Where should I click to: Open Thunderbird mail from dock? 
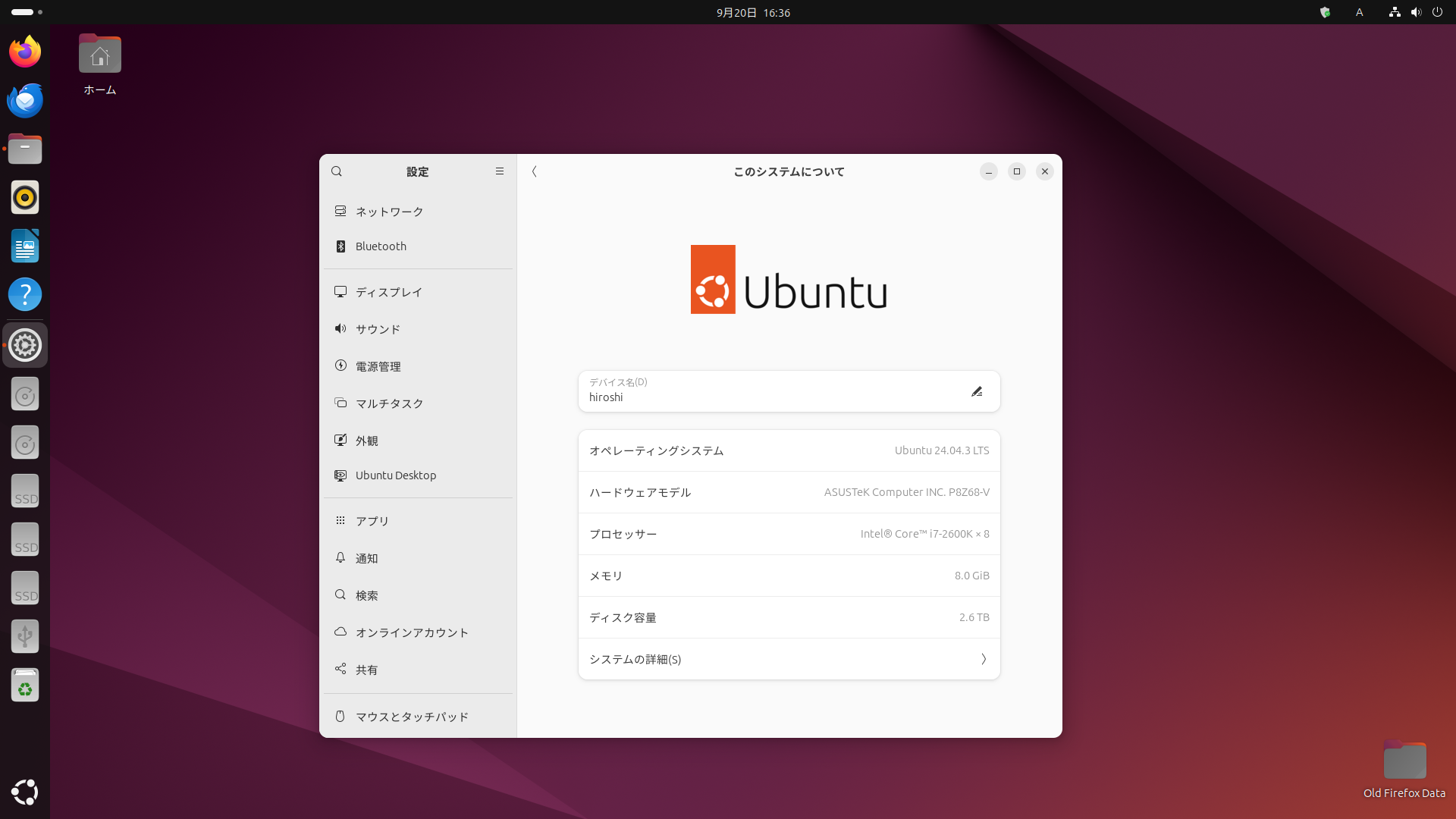coord(25,100)
